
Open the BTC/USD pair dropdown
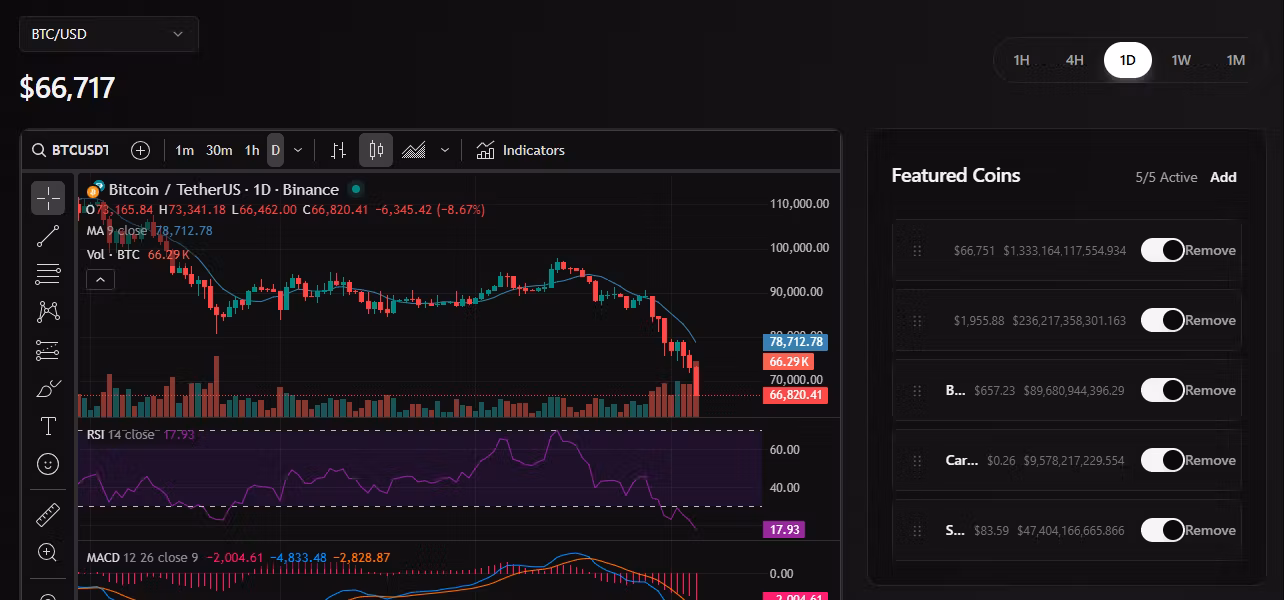click(x=108, y=34)
